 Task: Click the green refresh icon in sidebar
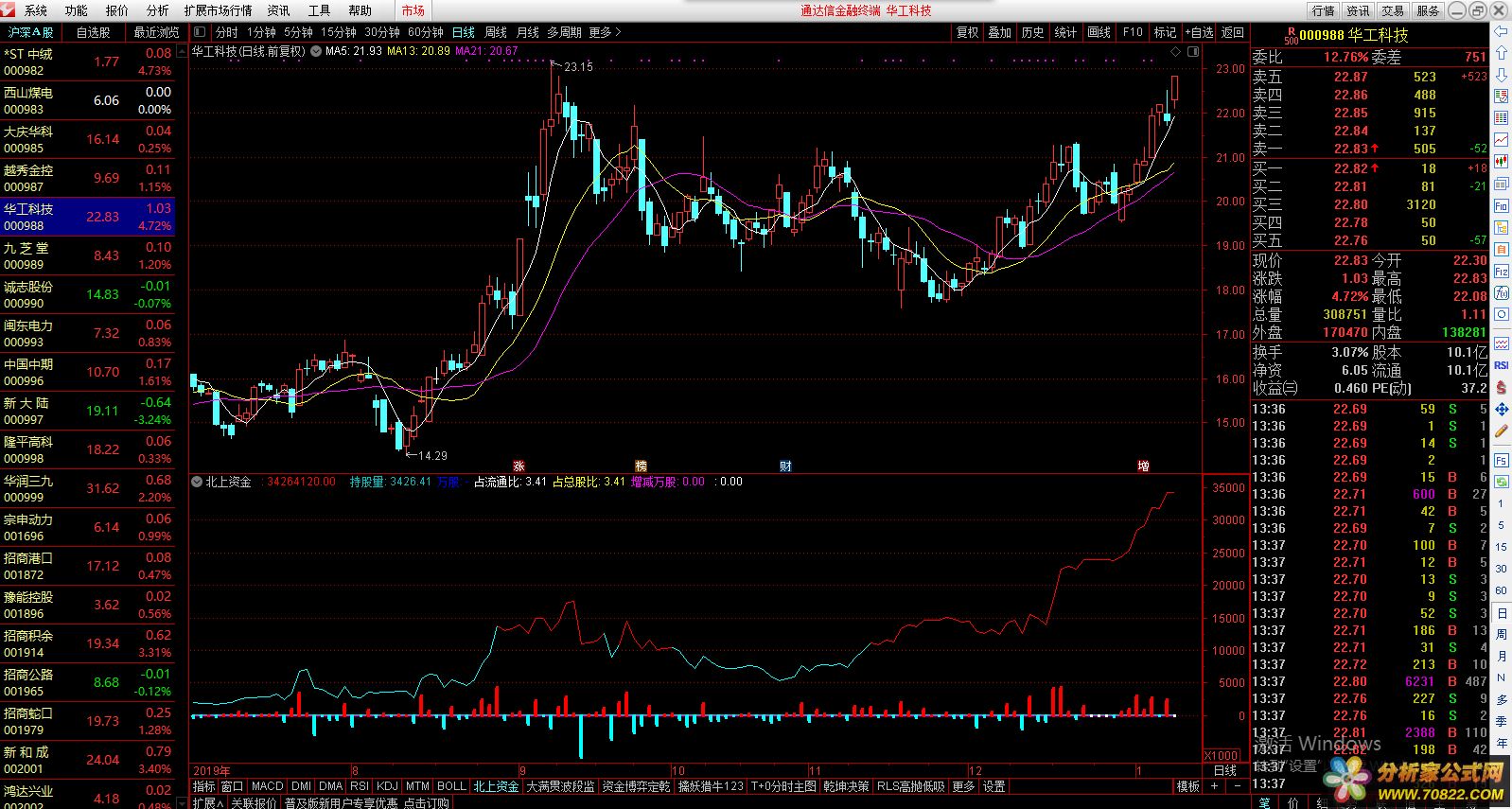(1501, 481)
